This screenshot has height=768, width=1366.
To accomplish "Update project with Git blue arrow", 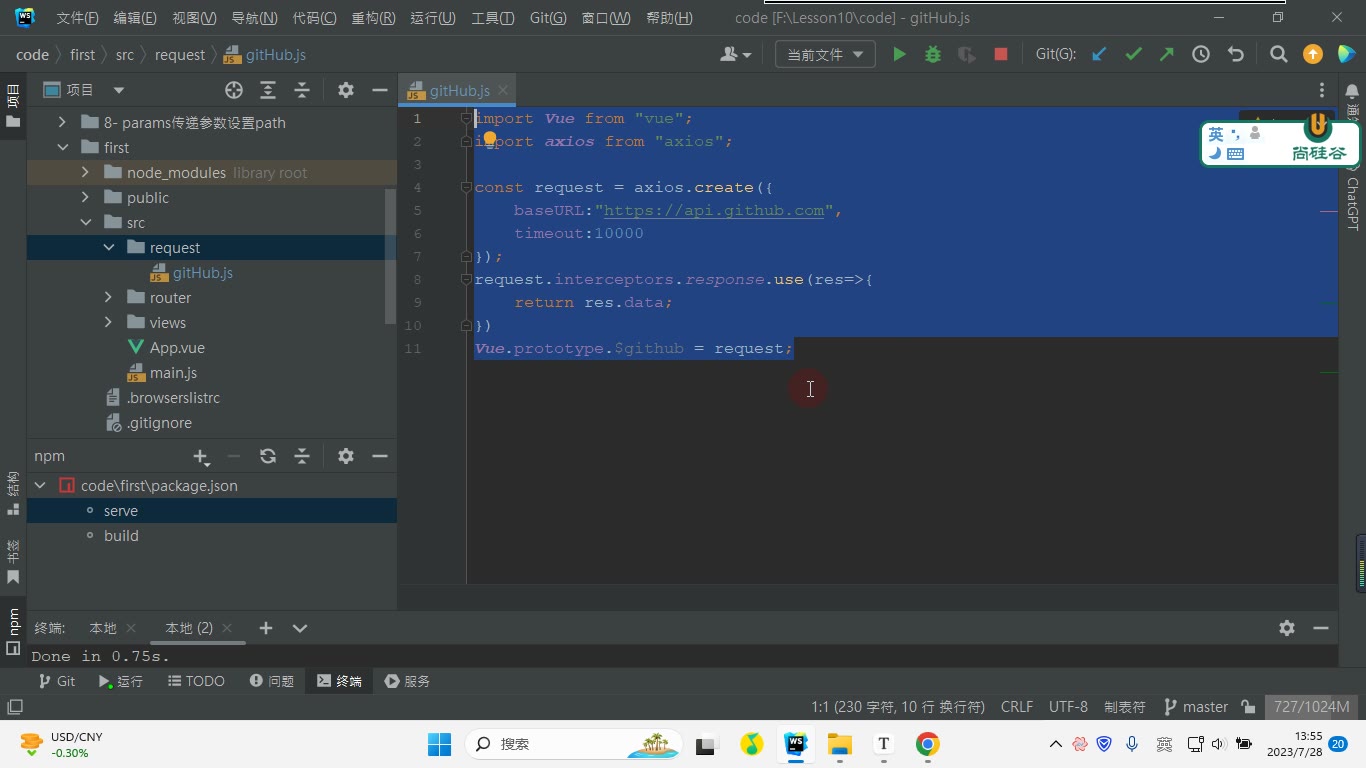I will pos(1099,55).
